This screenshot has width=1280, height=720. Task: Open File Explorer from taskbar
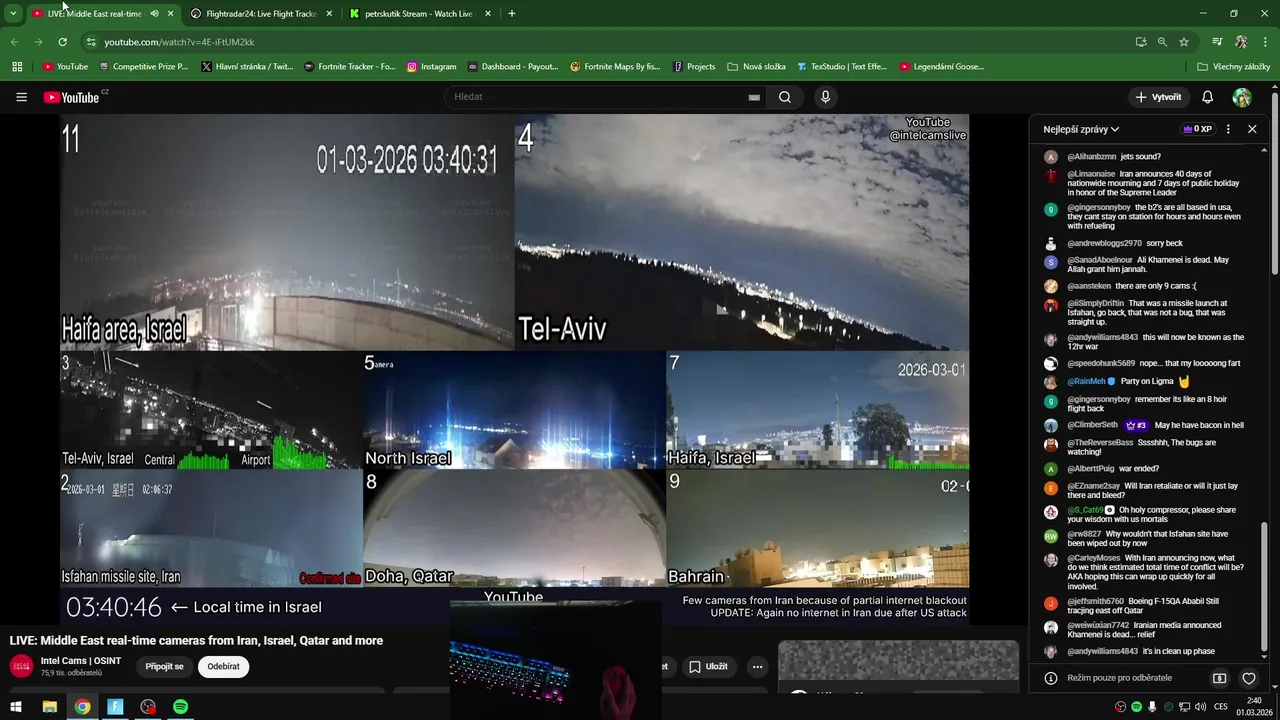49,707
